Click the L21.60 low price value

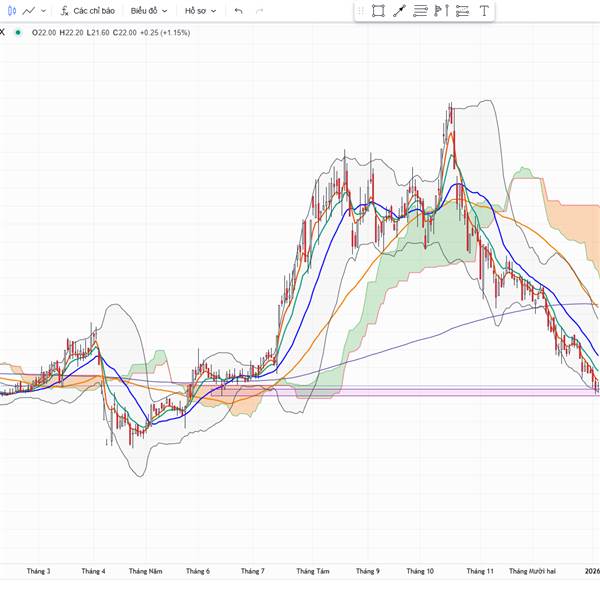coord(98,33)
